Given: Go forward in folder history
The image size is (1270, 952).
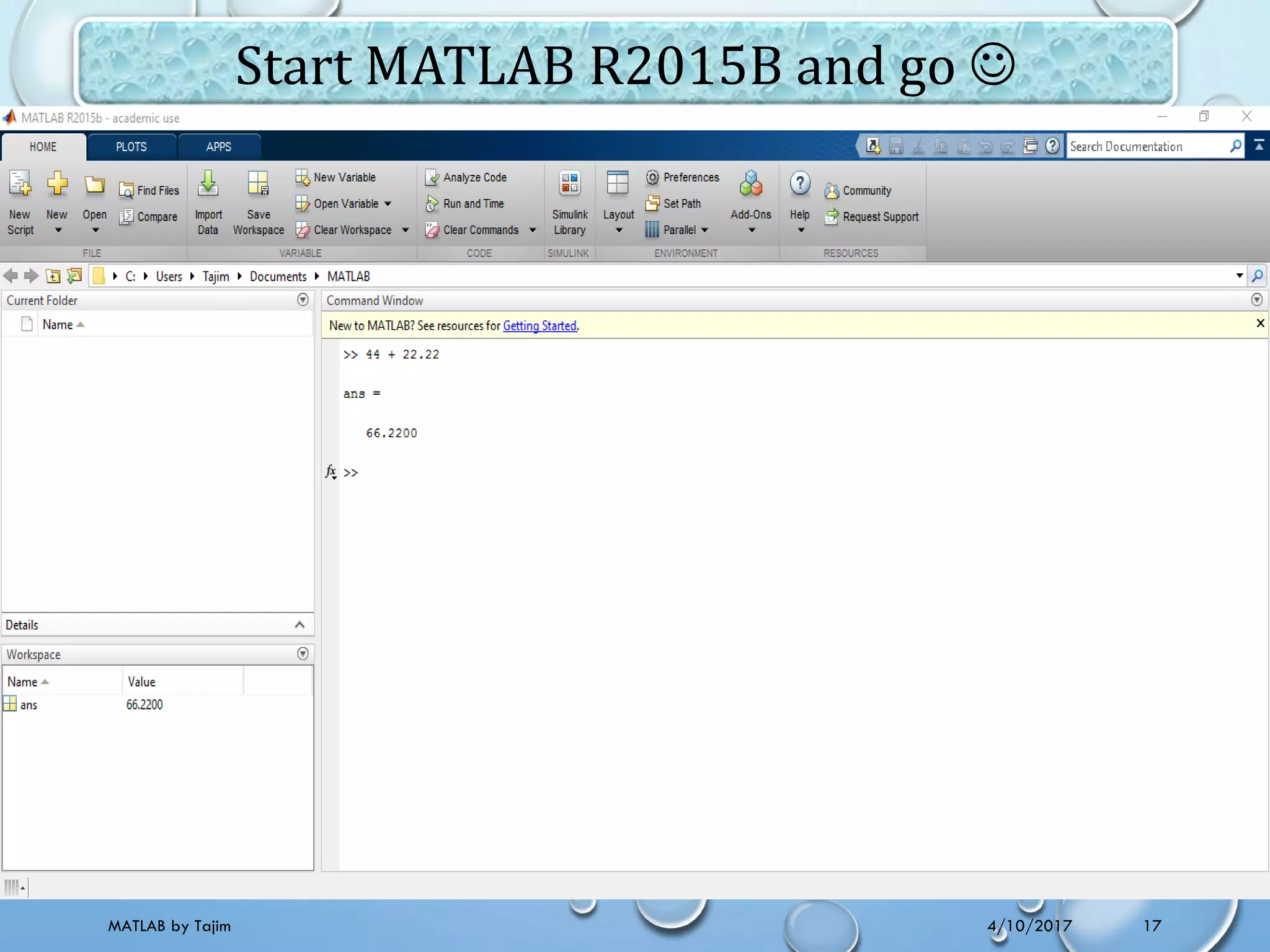Looking at the screenshot, I should coord(31,276).
